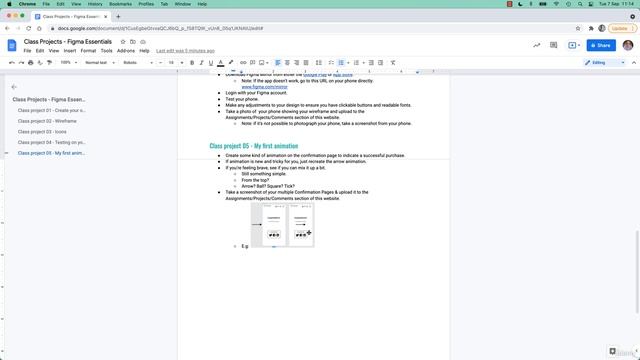The image size is (640, 360).
Task: Open the Docs home icon
Action: pyautogui.click(x=12, y=45)
